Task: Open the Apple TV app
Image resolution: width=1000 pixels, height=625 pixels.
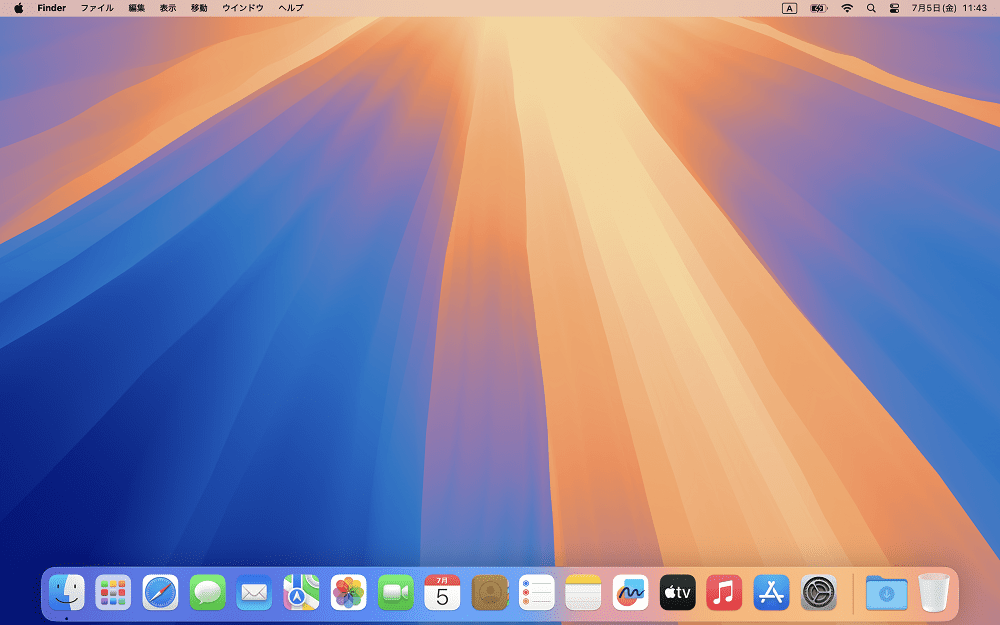Action: point(677,592)
